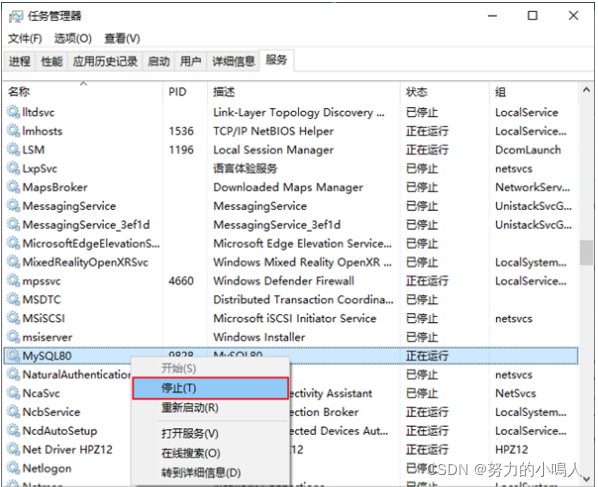
Task: Switch to the 性能 tab
Action: (x=51, y=61)
